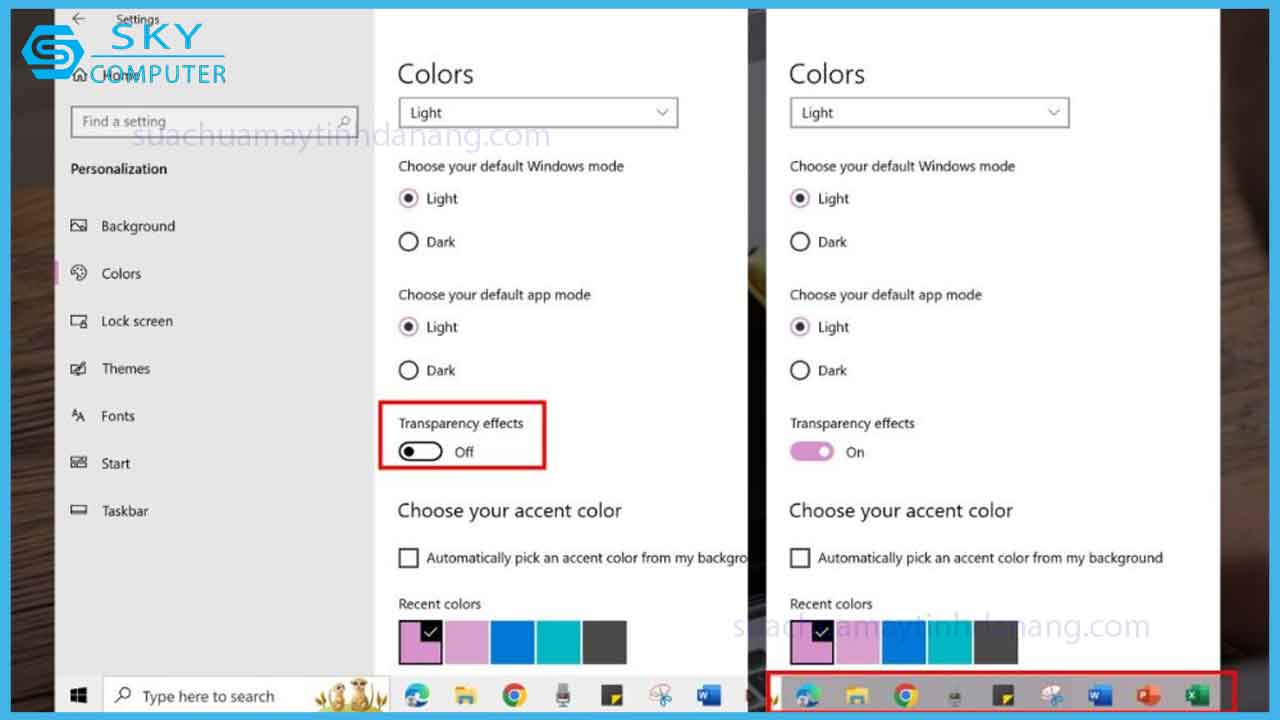Expand the Light color dropdown beside the sidebar
Viewport: 1280px width, 720px height.
point(538,113)
